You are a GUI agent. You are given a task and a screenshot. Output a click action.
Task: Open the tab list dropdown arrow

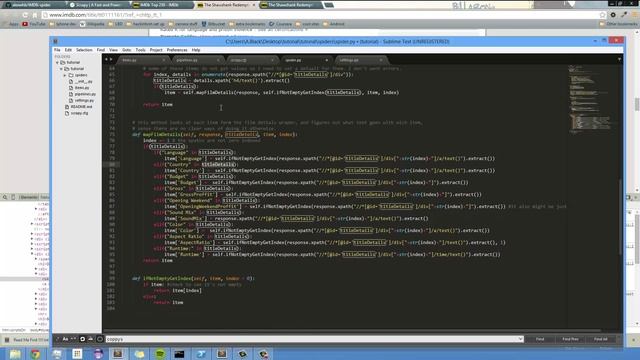pyautogui.click(x=619, y=60)
